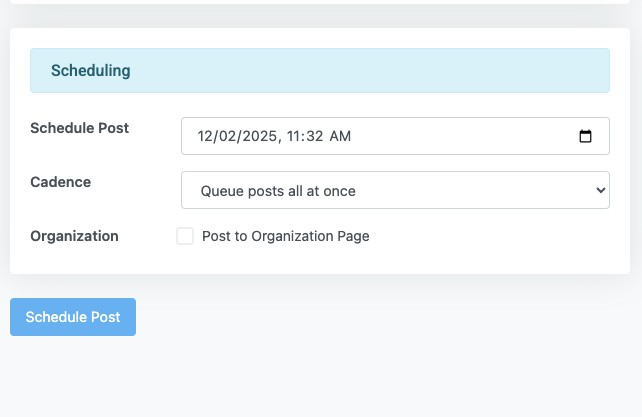
Task: Click the Post to Organization Page label
Action: pyautogui.click(x=286, y=236)
